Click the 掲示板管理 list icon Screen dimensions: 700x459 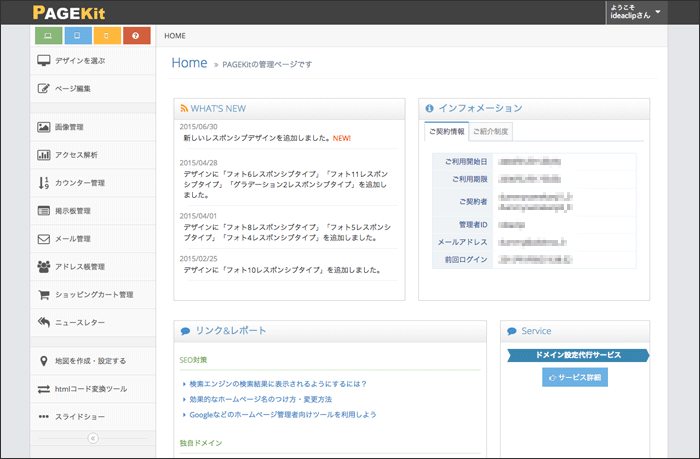pos(43,211)
